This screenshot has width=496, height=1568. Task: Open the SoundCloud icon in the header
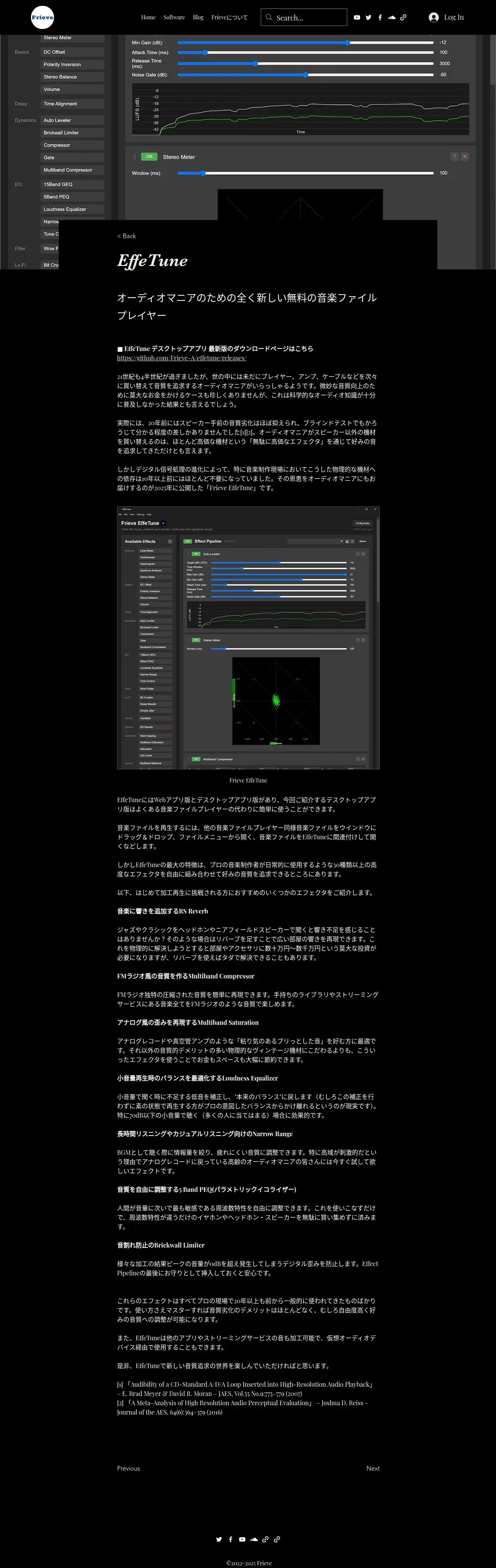[391, 18]
